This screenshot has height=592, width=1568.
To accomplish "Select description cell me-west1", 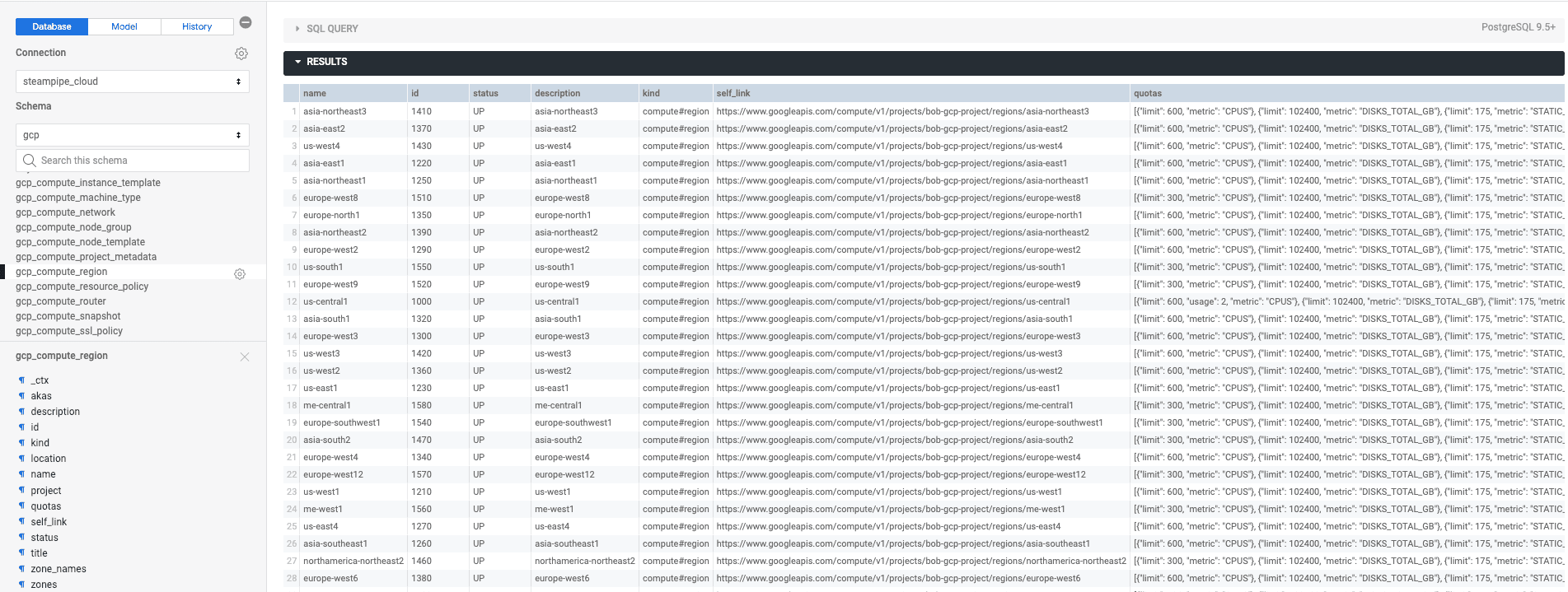I will click(x=584, y=509).
